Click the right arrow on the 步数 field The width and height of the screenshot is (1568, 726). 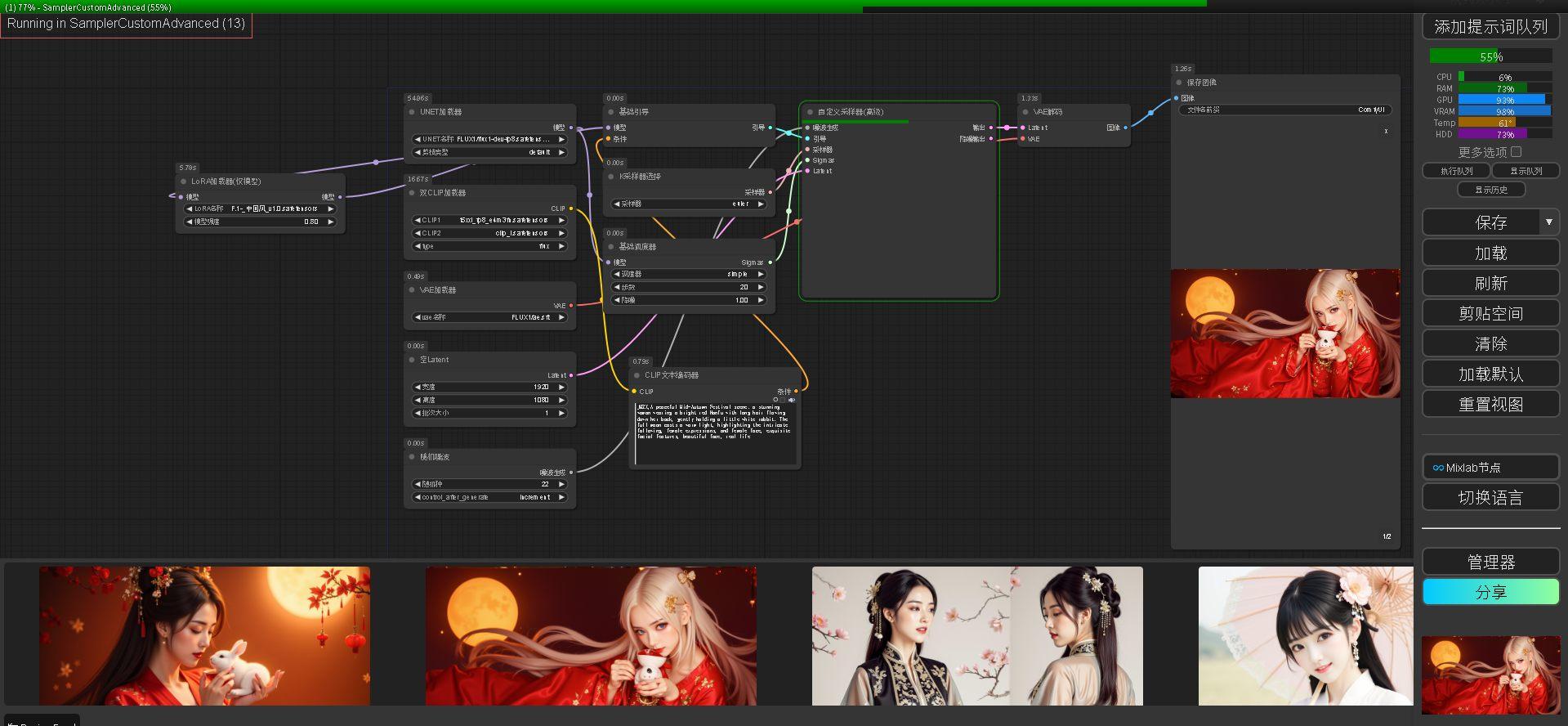click(x=760, y=287)
